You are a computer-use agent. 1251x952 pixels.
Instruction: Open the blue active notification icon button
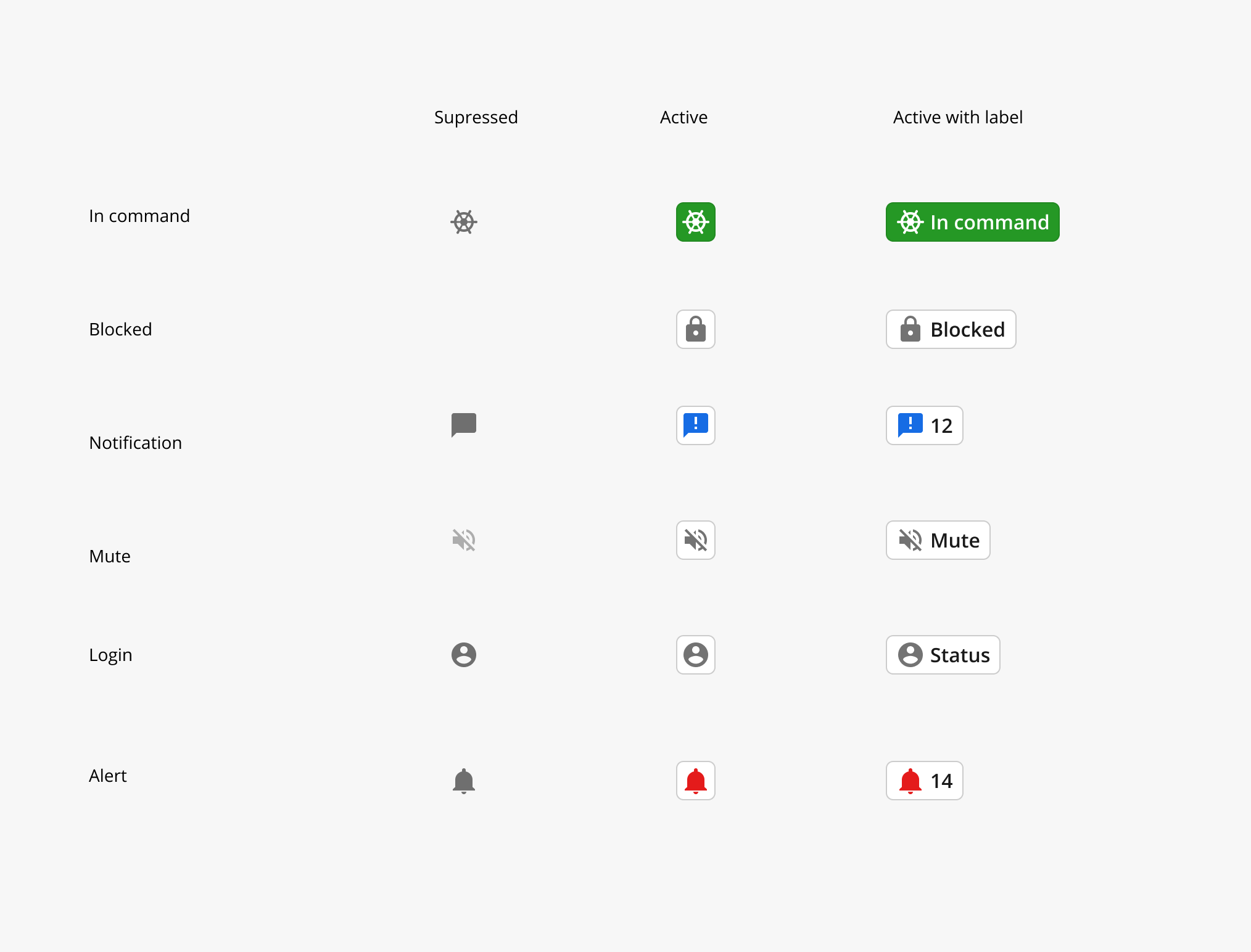[x=696, y=425]
